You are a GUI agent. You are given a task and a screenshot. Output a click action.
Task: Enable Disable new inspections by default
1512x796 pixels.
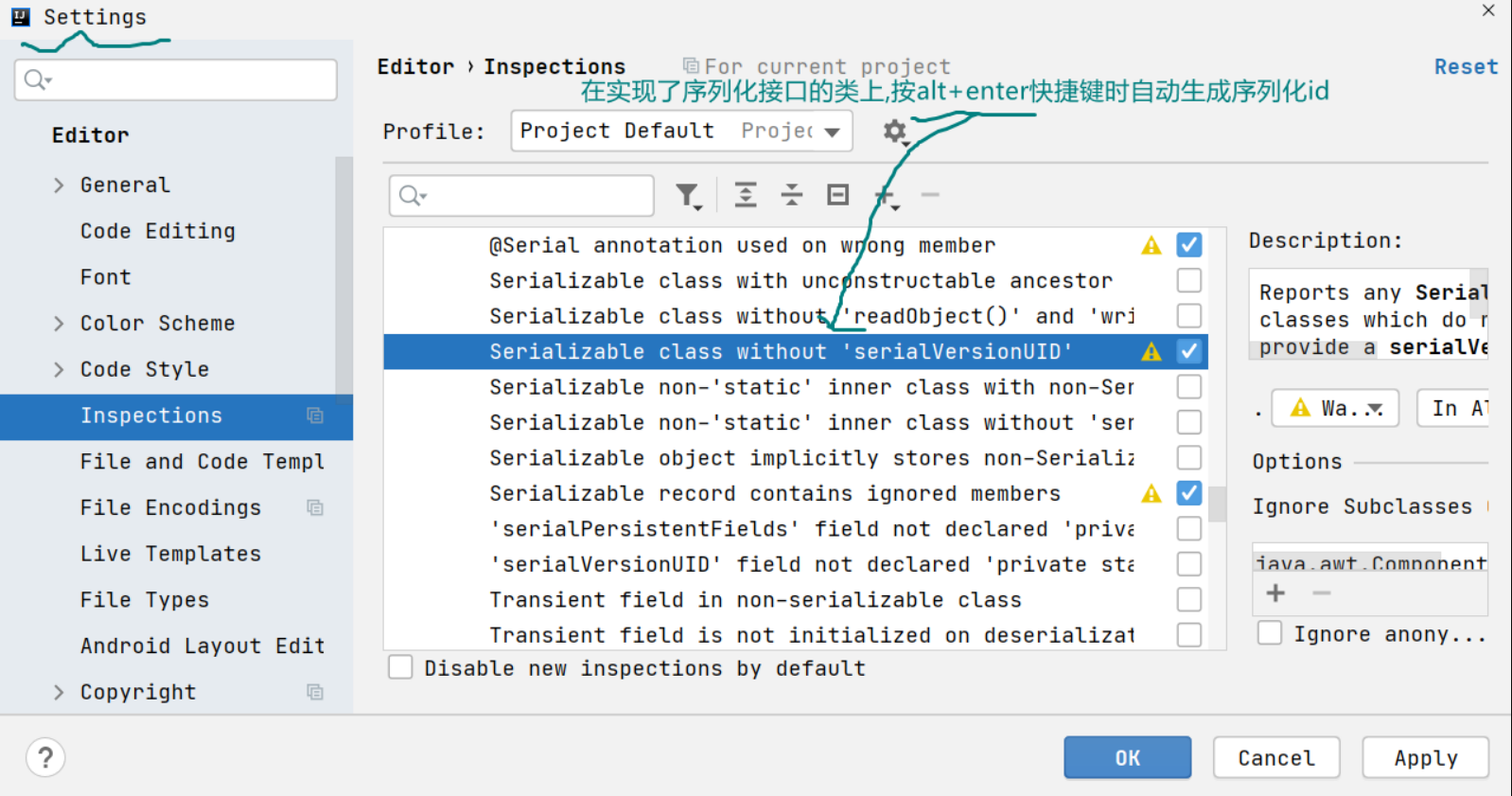click(x=401, y=668)
